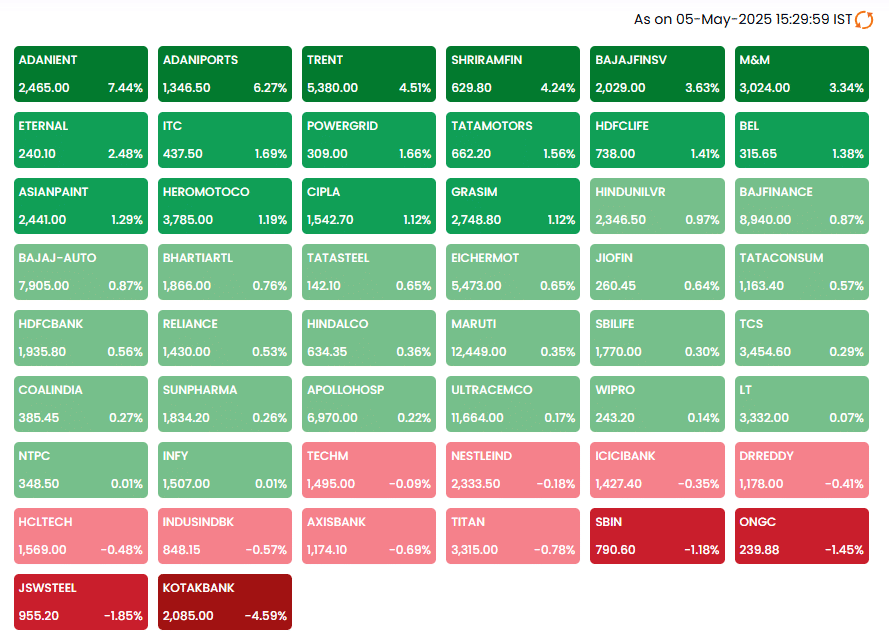Click the TECHM red tile

(x=369, y=470)
